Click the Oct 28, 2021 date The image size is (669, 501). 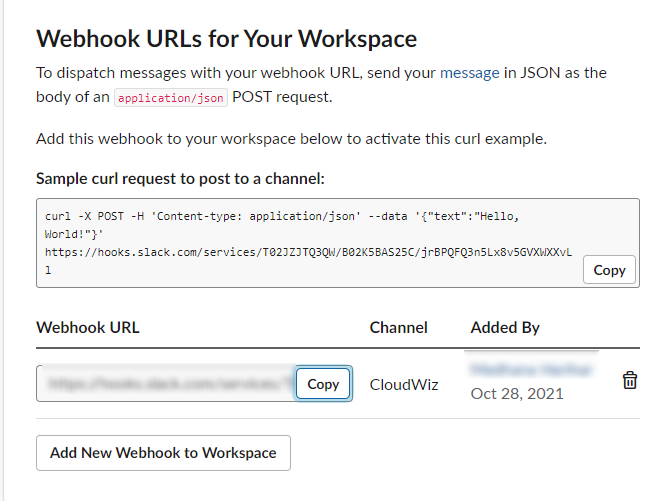tap(517, 394)
